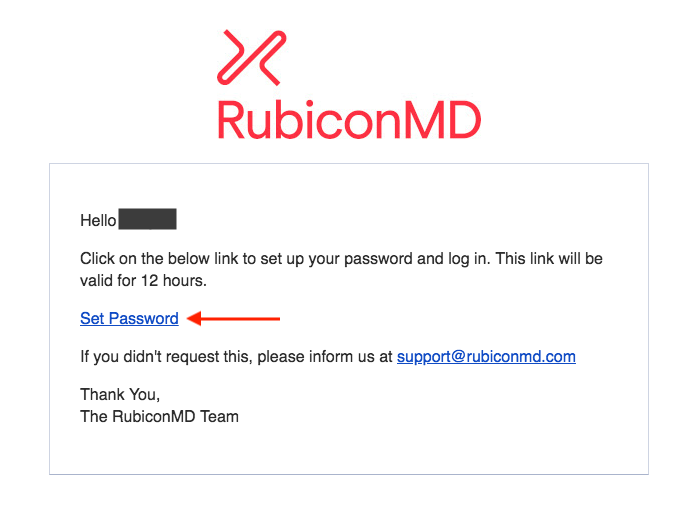The height and width of the screenshot is (505, 690).
Task: Click the word 'Team' in the signature
Action: (x=219, y=417)
